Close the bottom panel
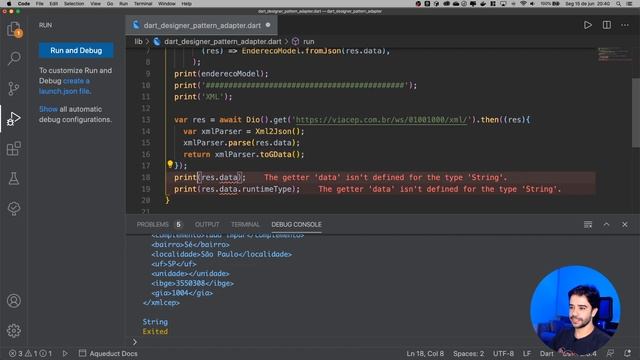 pos(624,224)
